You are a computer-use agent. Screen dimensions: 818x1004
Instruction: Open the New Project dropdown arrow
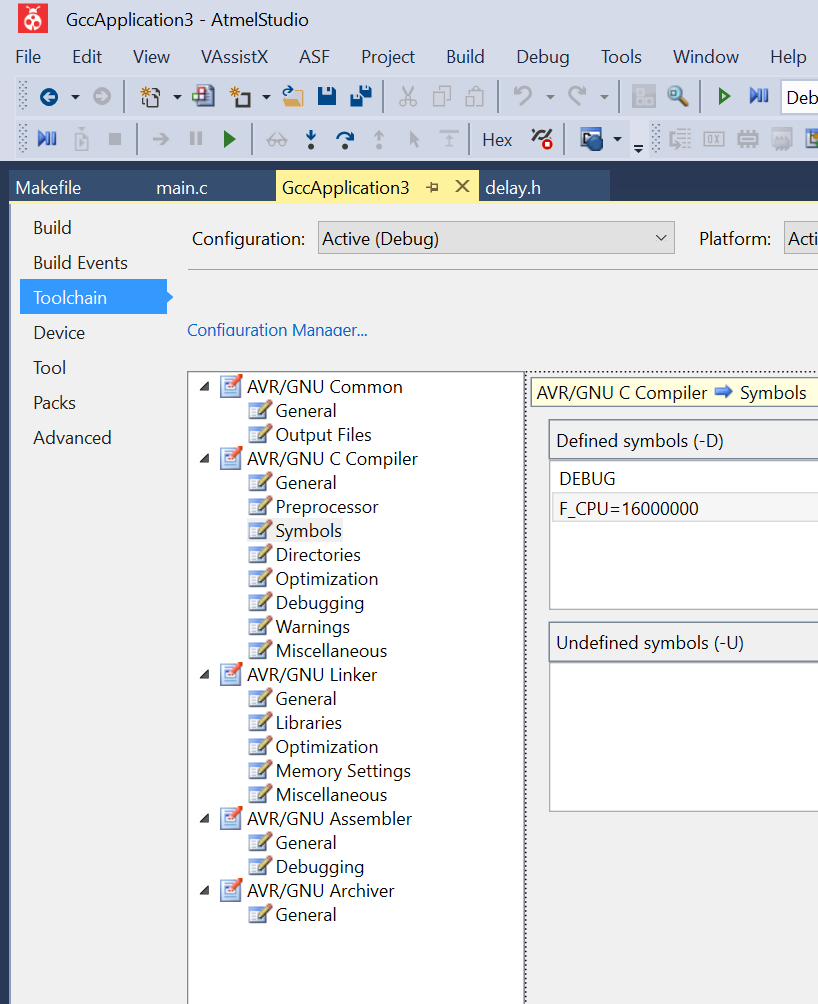pos(177,97)
